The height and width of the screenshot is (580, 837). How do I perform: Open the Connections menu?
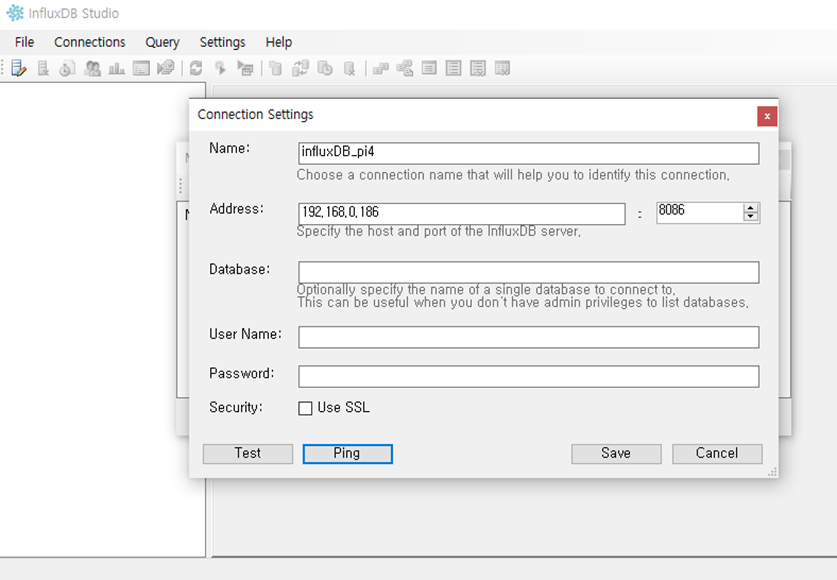(x=90, y=42)
